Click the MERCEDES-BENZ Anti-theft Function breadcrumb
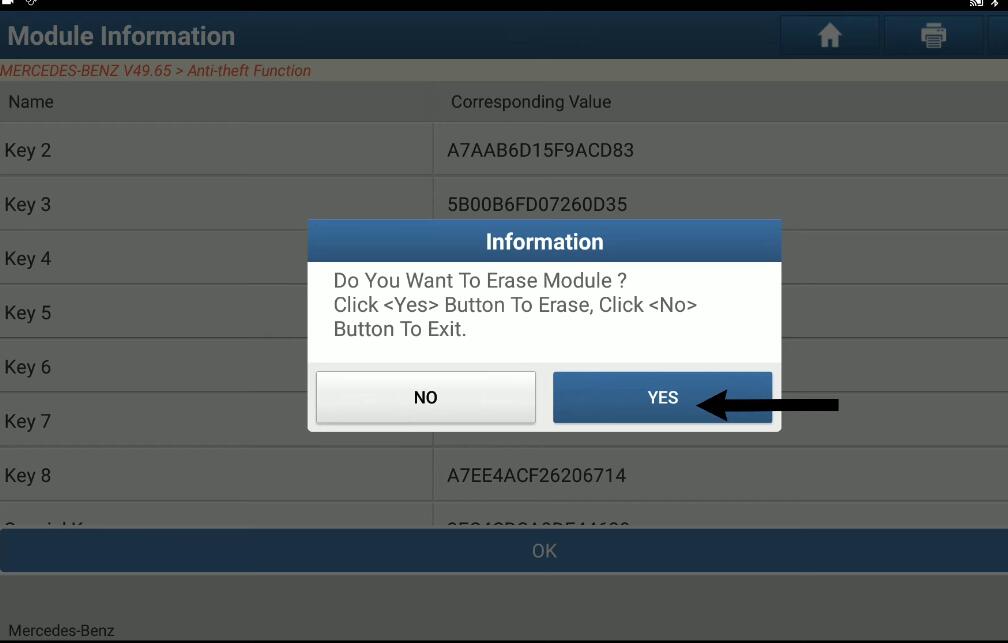This screenshot has width=1008, height=643. click(x=156, y=71)
